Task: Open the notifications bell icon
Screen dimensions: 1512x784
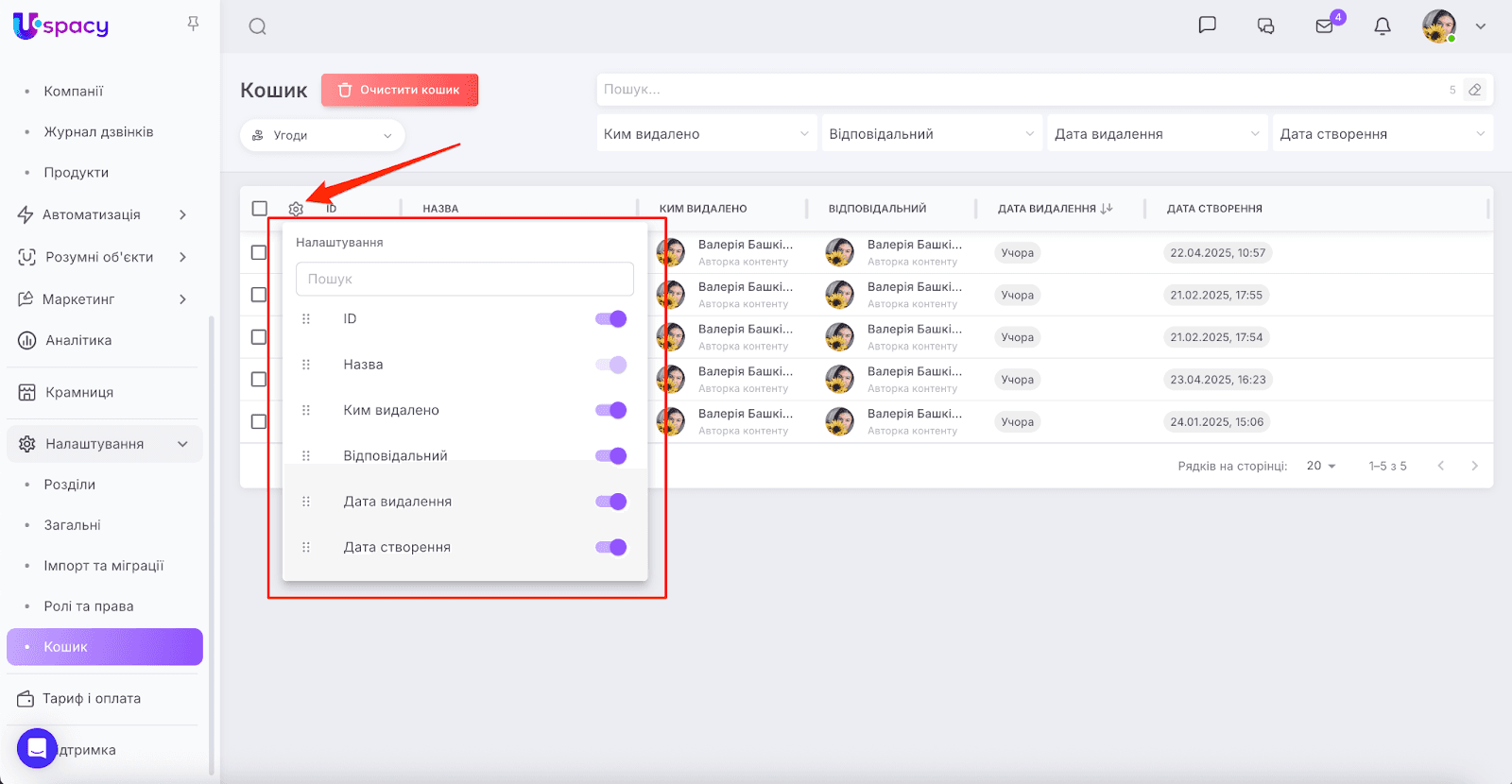Action: pyautogui.click(x=1382, y=26)
